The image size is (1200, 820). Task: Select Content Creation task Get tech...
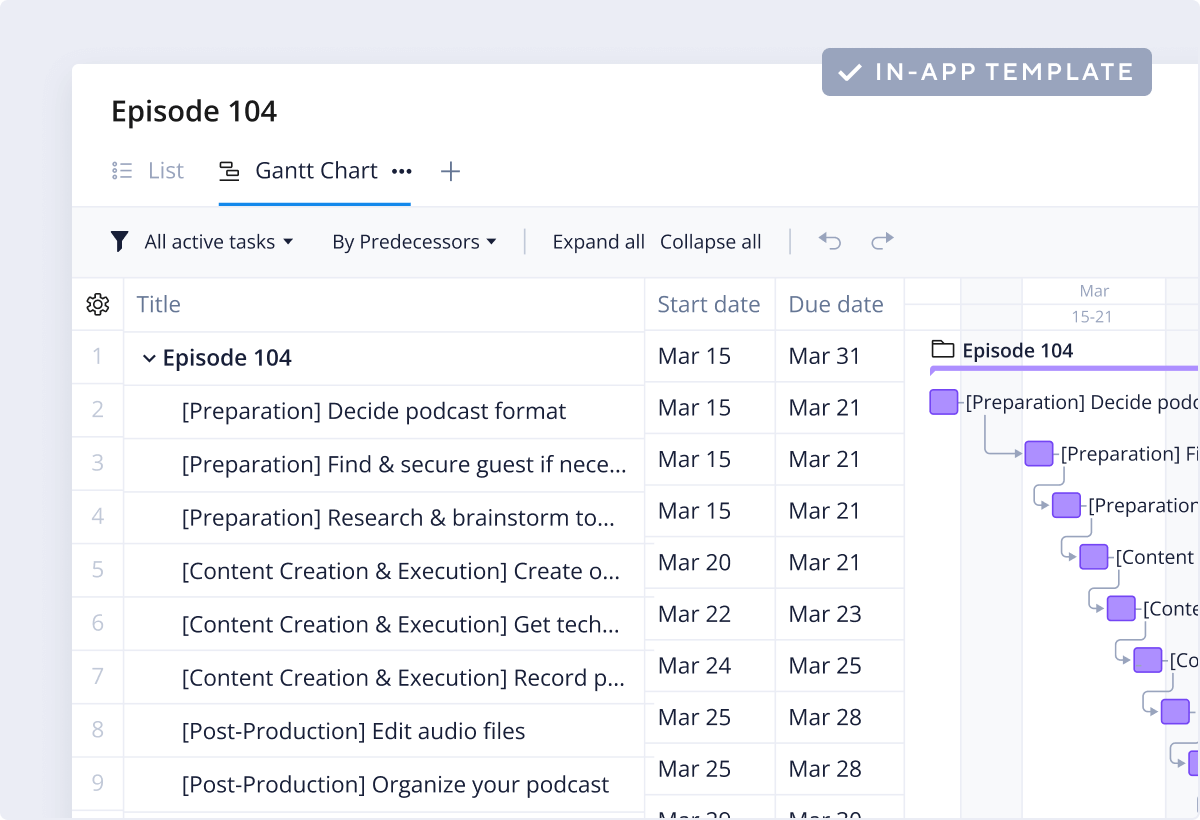(401, 624)
